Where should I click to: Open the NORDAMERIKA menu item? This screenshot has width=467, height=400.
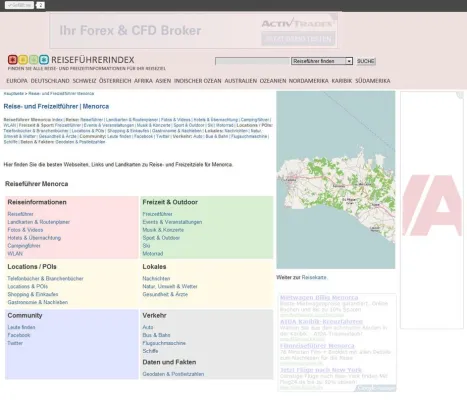click(x=308, y=81)
